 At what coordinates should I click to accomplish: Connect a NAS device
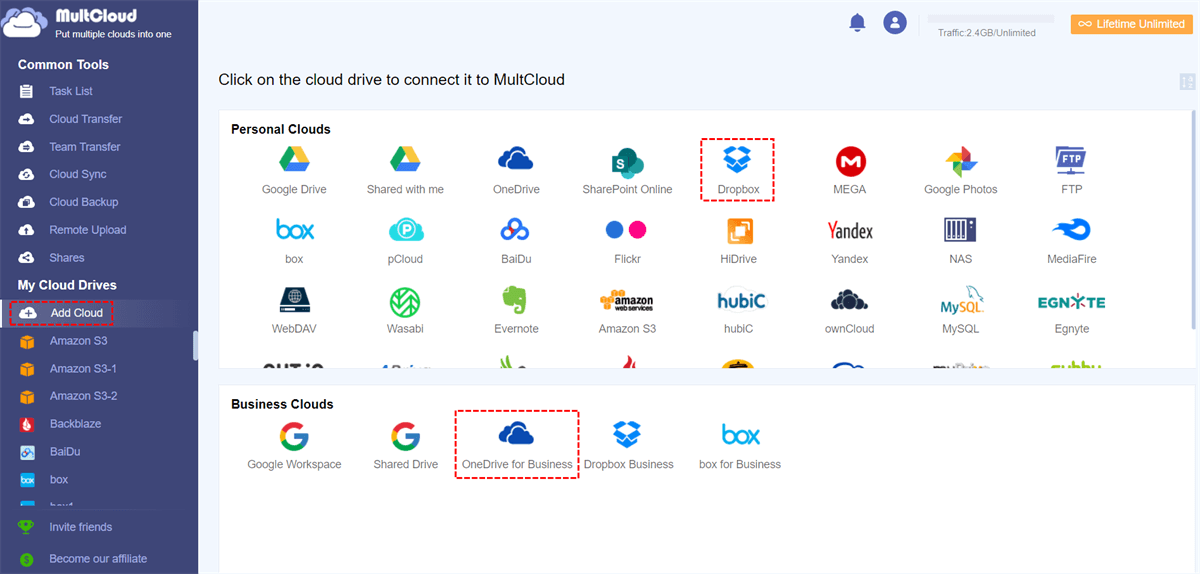960,241
